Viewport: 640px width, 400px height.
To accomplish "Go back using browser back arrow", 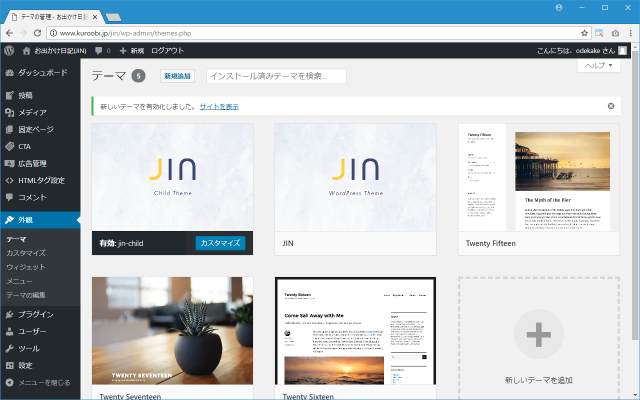I will tap(10, 33).
